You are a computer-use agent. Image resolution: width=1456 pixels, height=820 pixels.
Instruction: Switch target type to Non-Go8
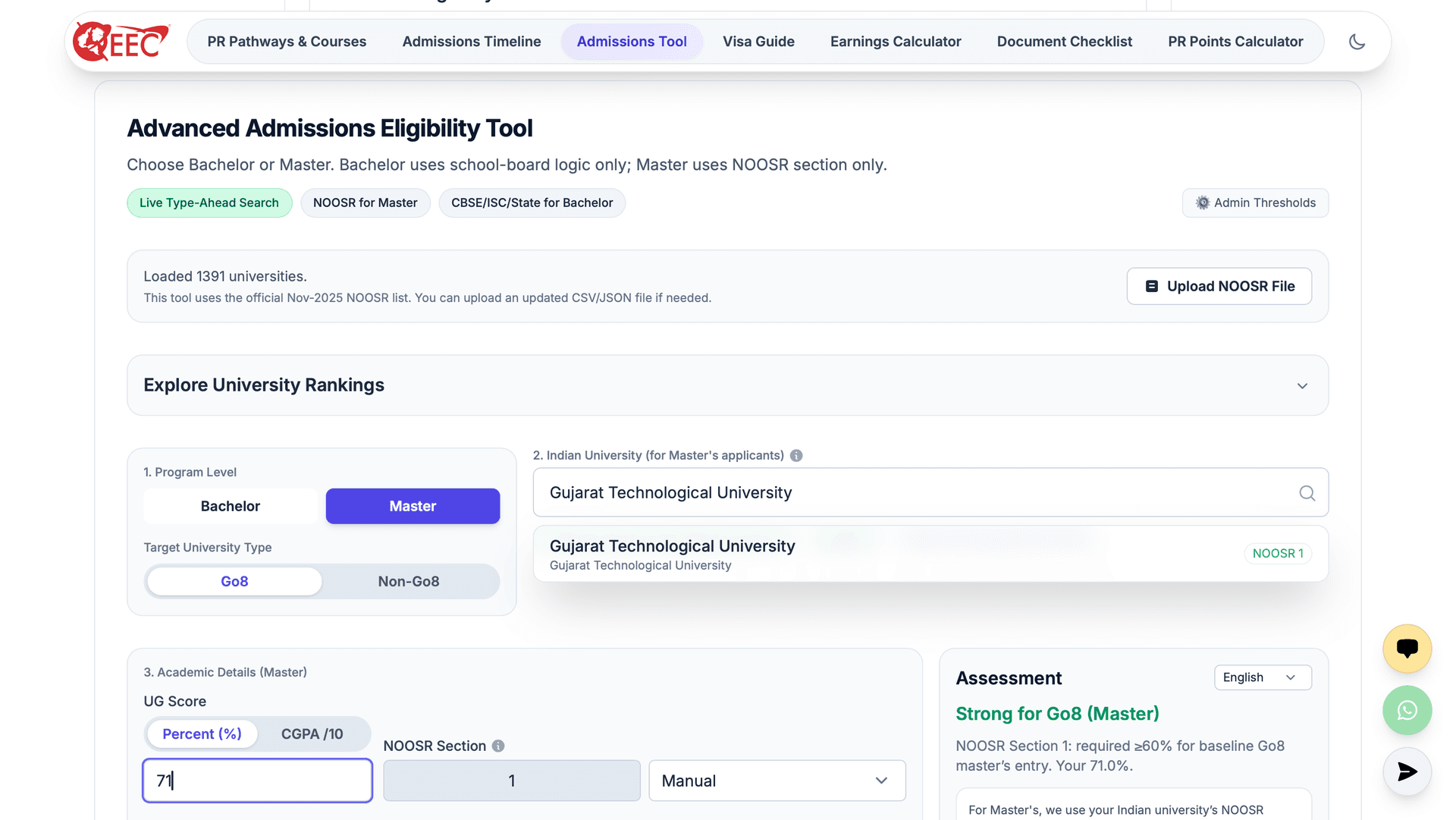pos(409,581)
